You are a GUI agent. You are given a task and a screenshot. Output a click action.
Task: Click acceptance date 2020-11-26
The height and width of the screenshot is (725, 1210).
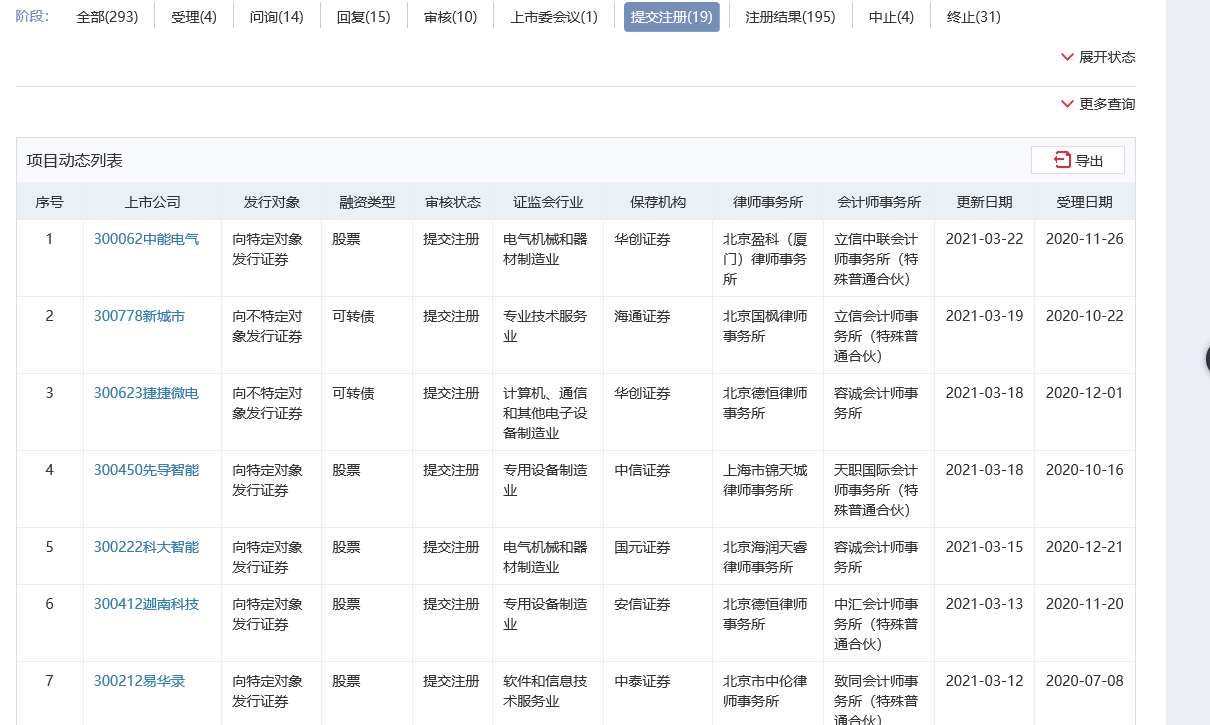1085,239
